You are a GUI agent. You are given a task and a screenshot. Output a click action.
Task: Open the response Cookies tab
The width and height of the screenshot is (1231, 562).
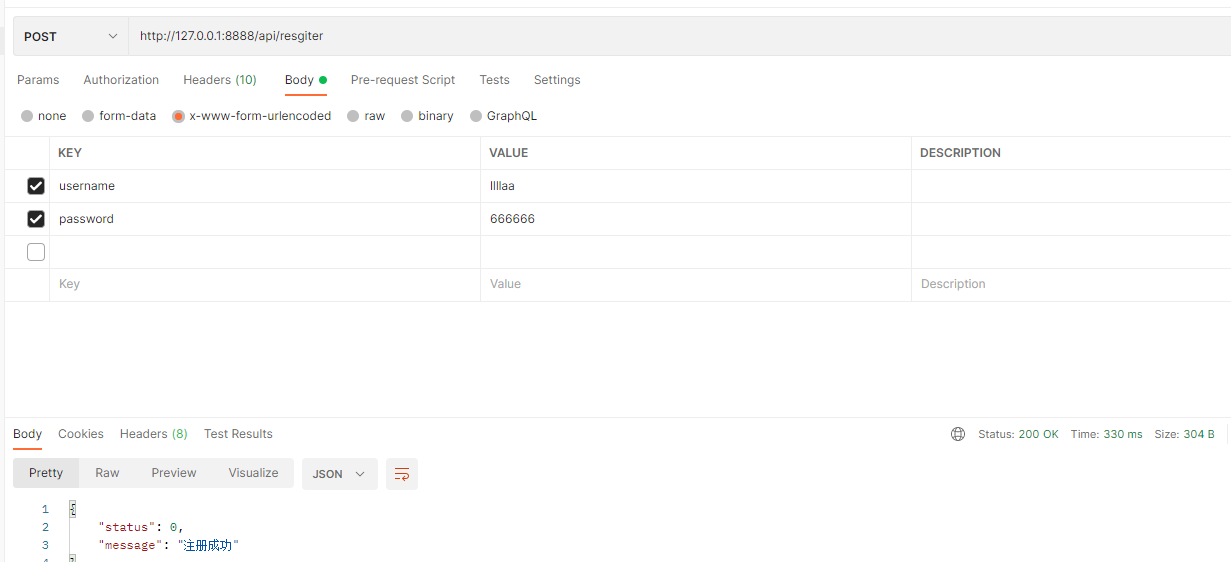click(x=81, y=434)
